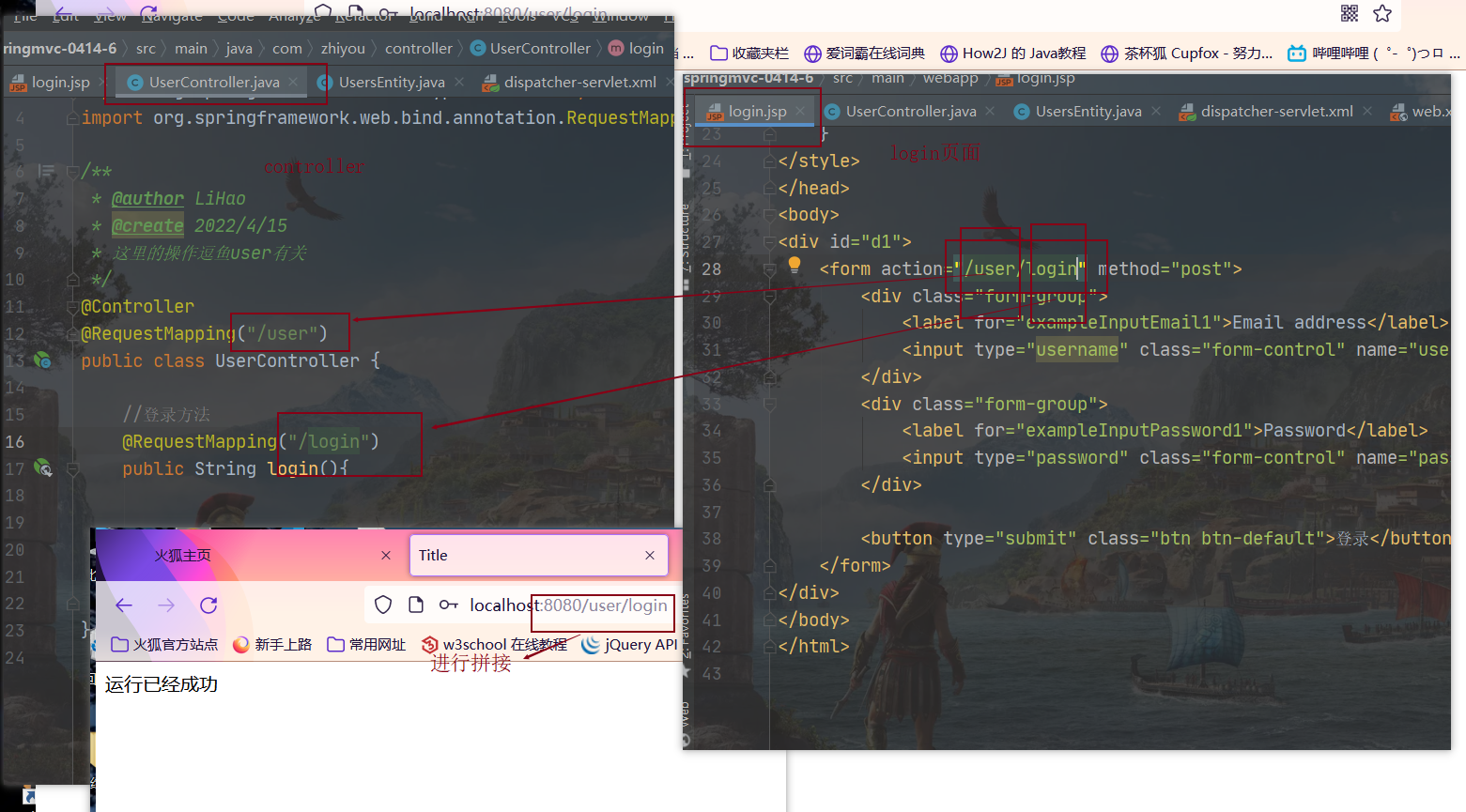Close UserController.java tab in the Java-code IDE window
This screenshot has height=812, width=1466.
(x=293, y=83)
